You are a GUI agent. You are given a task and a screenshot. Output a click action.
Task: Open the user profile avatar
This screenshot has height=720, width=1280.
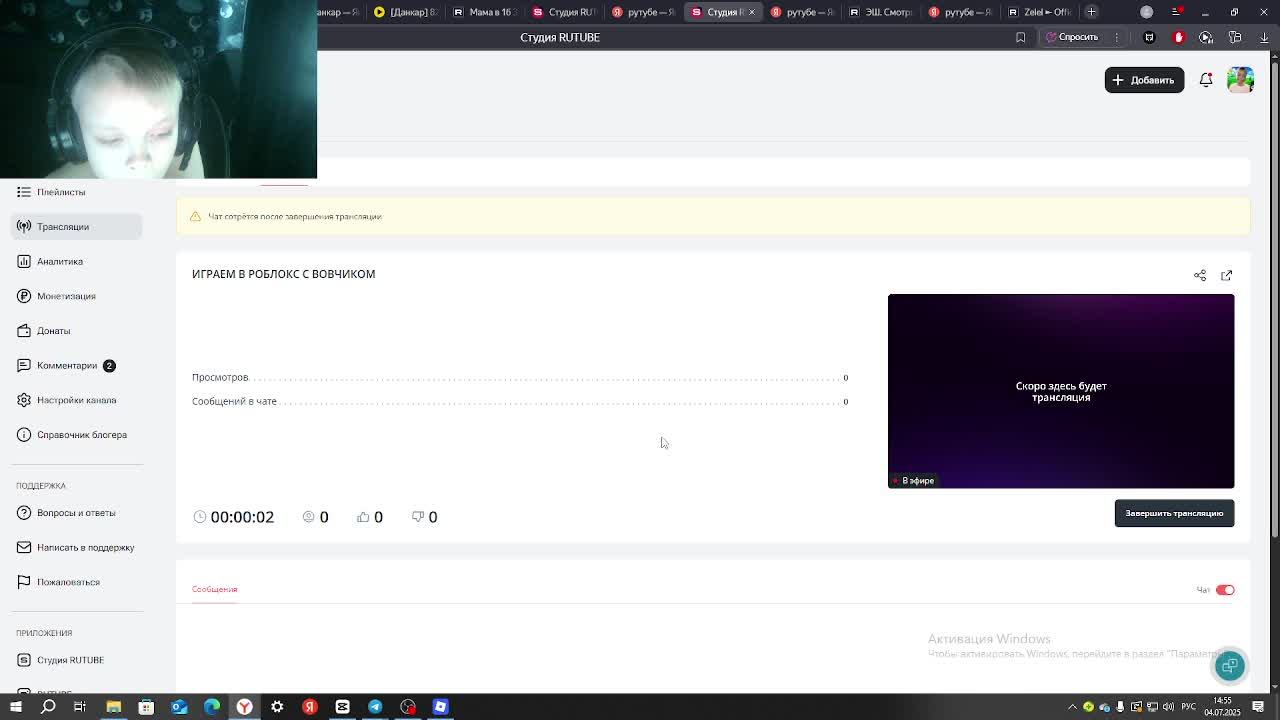point(1240,80)
